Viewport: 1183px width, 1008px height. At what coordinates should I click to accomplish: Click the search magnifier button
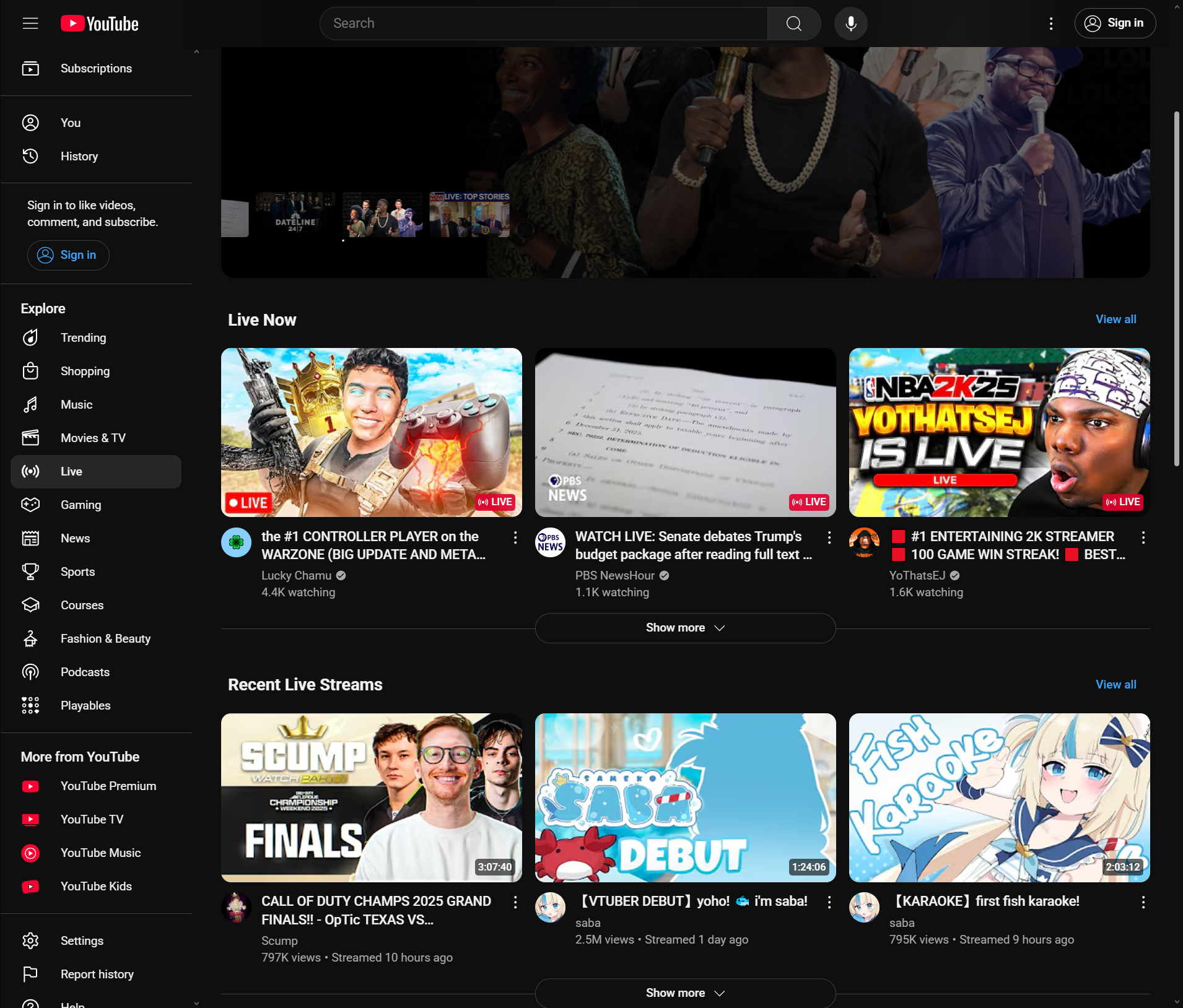pyautogui.click(x=794, y=24)
